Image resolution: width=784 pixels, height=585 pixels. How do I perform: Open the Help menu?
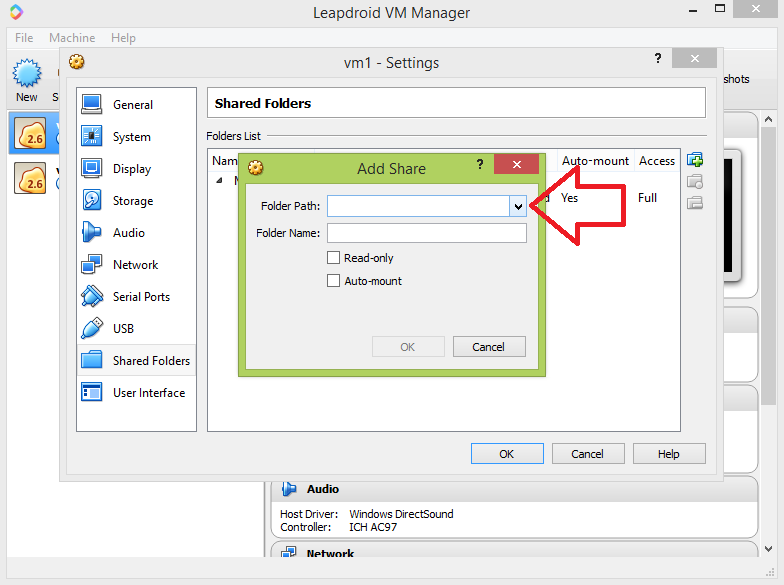pos(123,38)
